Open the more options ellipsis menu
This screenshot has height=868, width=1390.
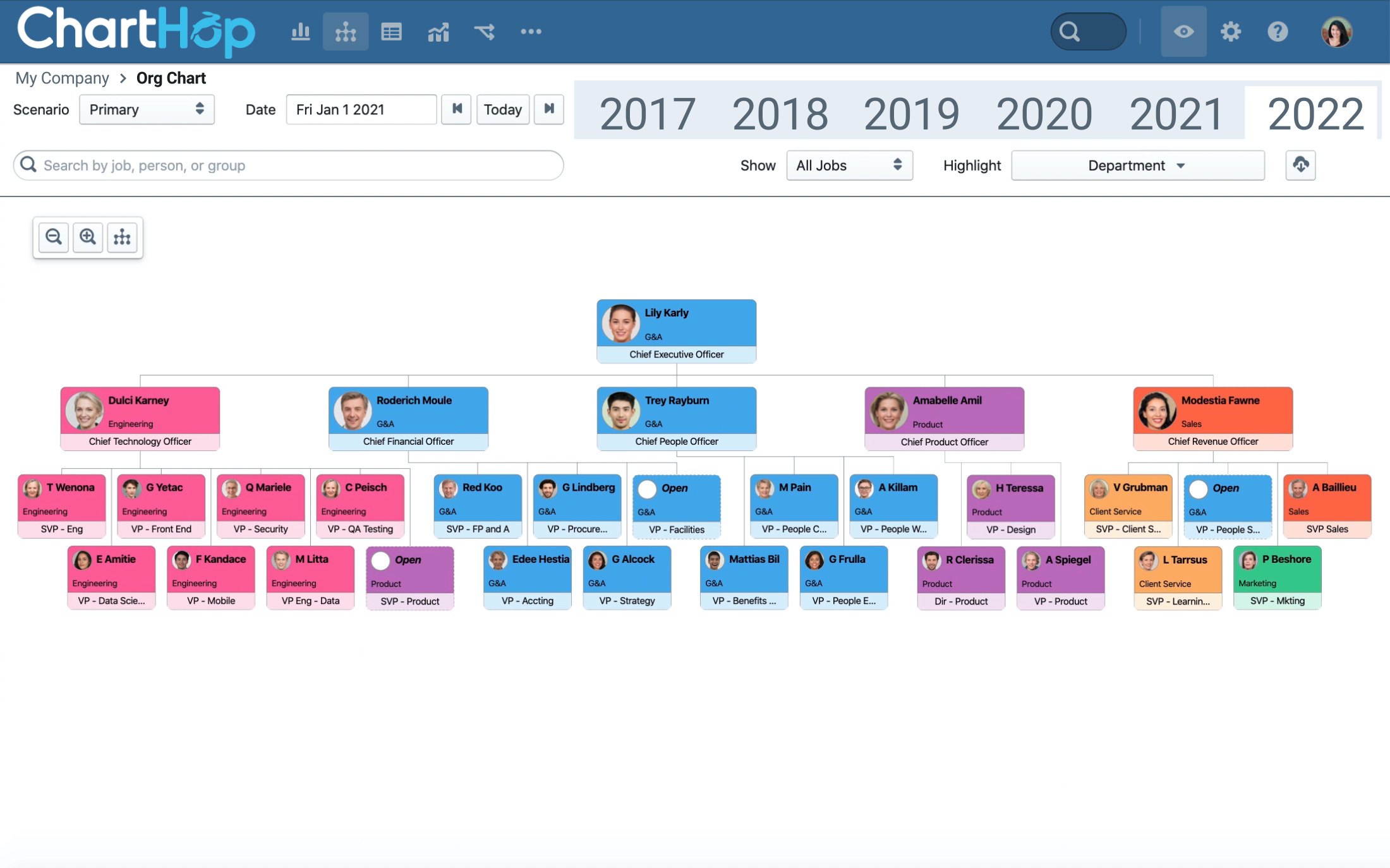pyautogui.click(x=531, y=32)
